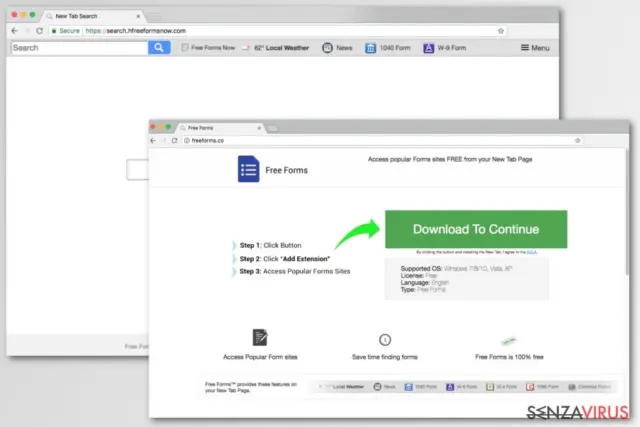Reload the search.hfreeformsnow.com page
The image size is (640, 427).
(40, 31)
